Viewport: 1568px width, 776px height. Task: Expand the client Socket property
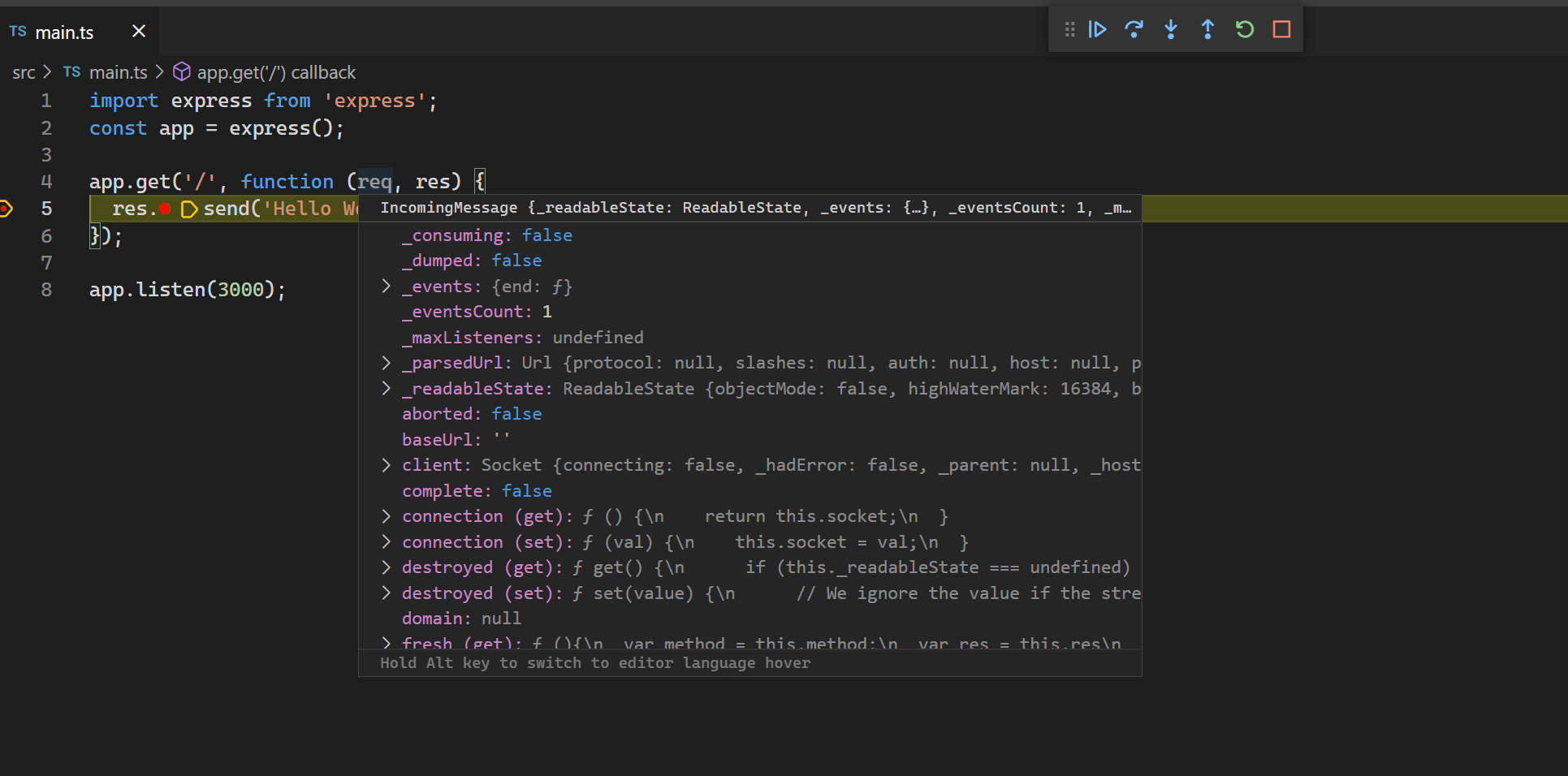pos(385,465)
